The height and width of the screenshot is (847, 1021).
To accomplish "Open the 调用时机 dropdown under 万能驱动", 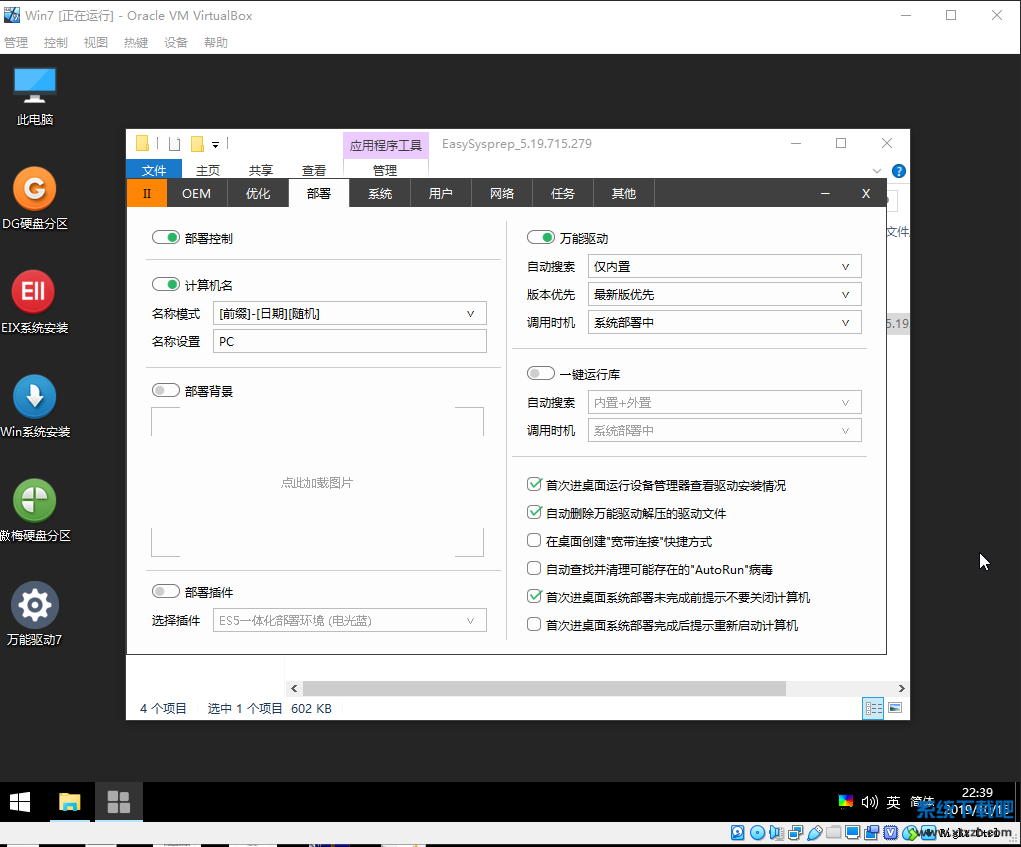I will [725, 323].
